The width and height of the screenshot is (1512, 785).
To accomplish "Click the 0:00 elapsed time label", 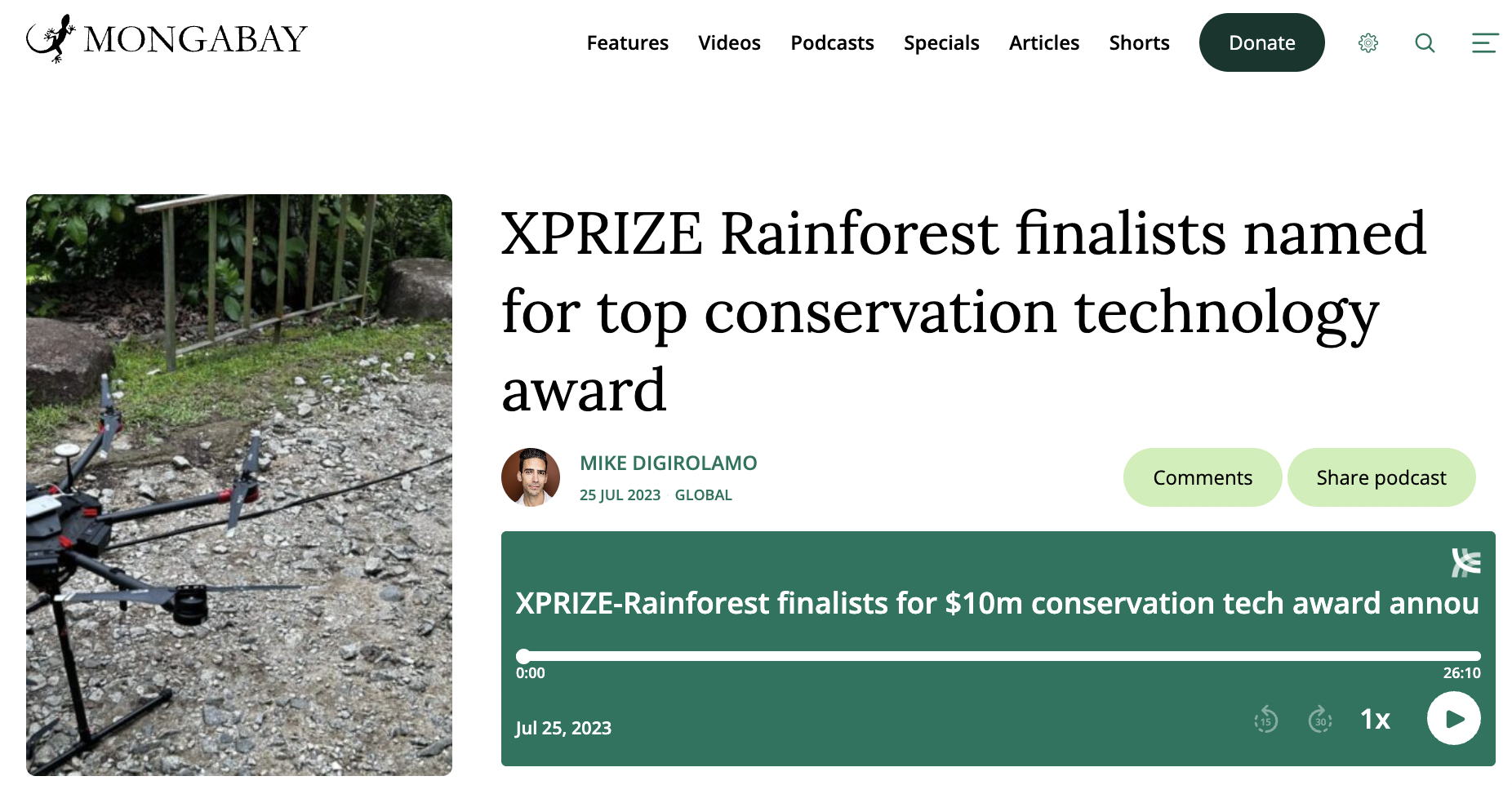I will [530, 673].
